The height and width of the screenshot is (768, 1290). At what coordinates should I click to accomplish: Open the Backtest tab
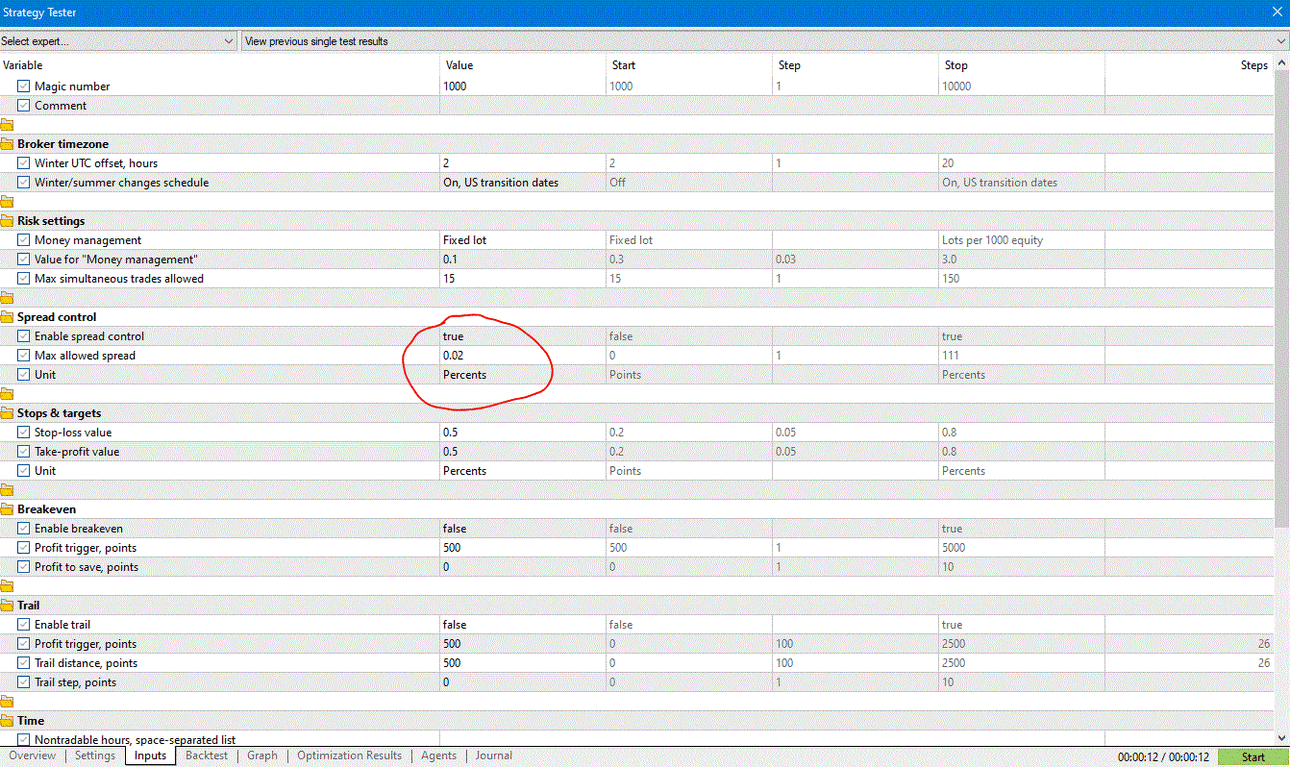[x=206, y=756]
